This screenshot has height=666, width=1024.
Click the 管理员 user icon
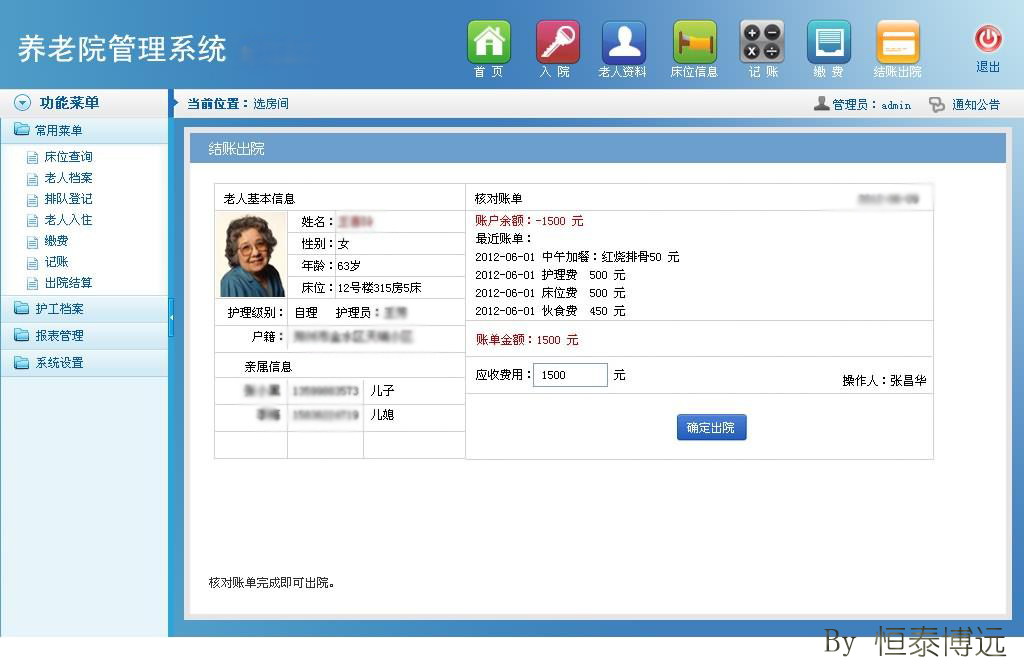tap(822, 103)
